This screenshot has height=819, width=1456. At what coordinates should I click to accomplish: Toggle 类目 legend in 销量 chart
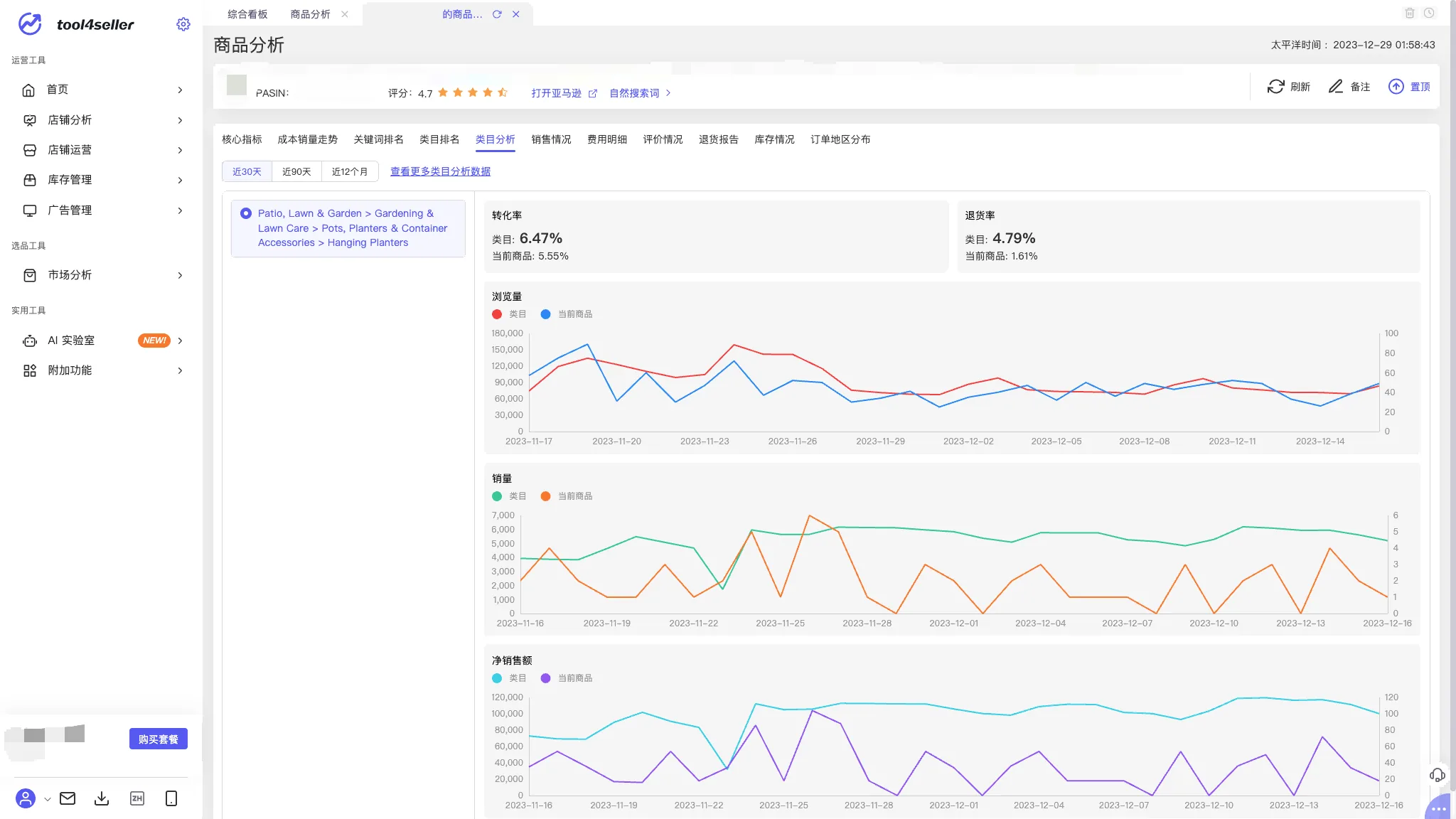pos(509,496)
